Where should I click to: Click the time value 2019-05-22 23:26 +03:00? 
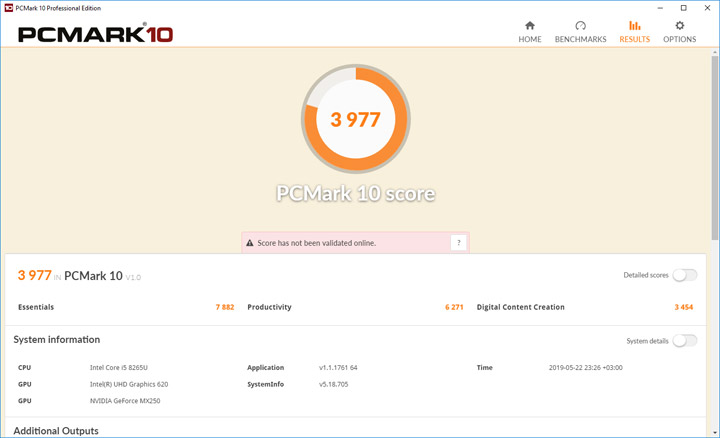[585, 368]
